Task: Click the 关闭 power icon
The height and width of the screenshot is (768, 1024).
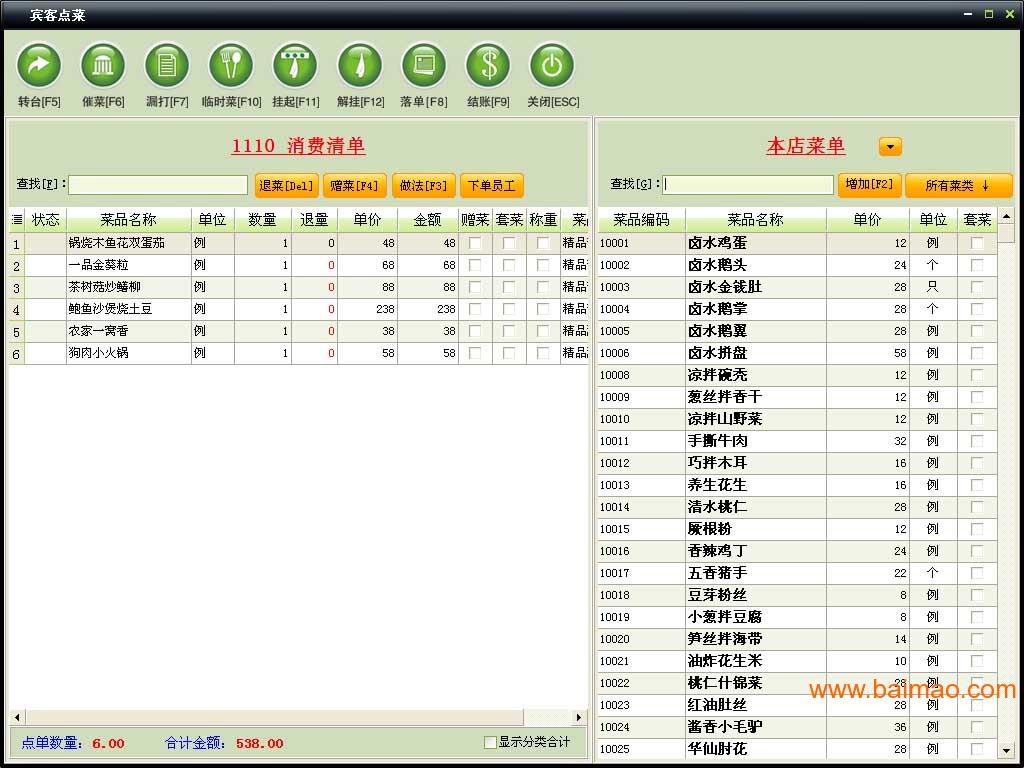Action: (x=552, y=66)
